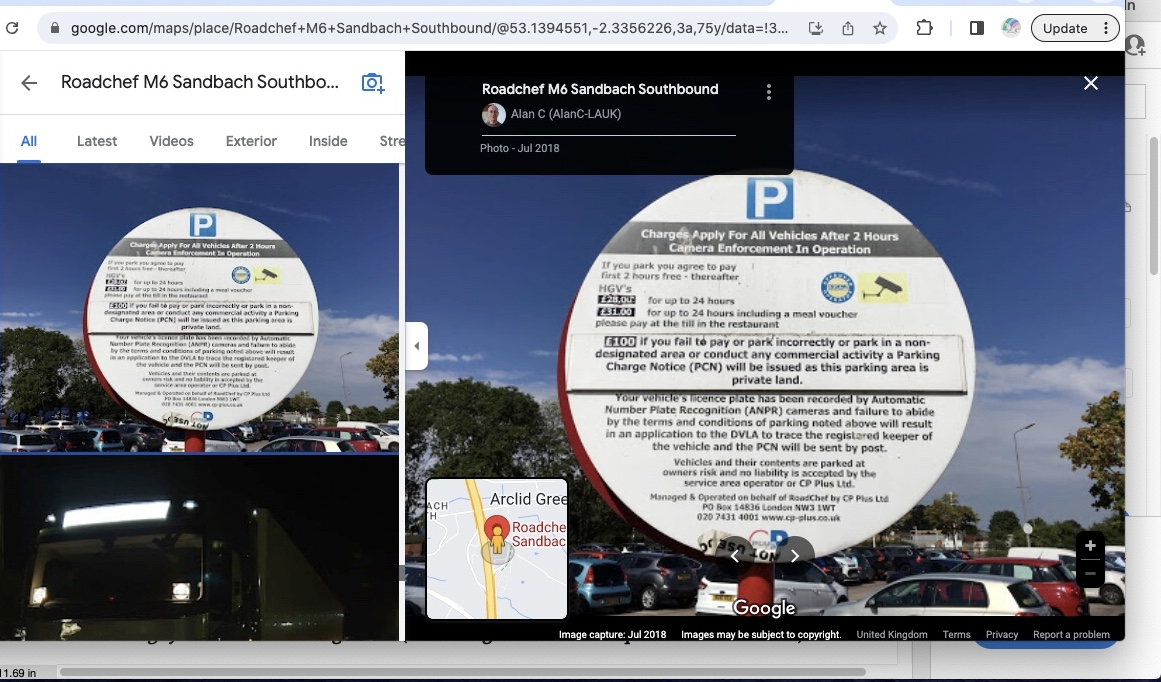This screenshot has height=682, width=1161.
Task: Select the Exterior photos tab
Action: pos(251,141)
